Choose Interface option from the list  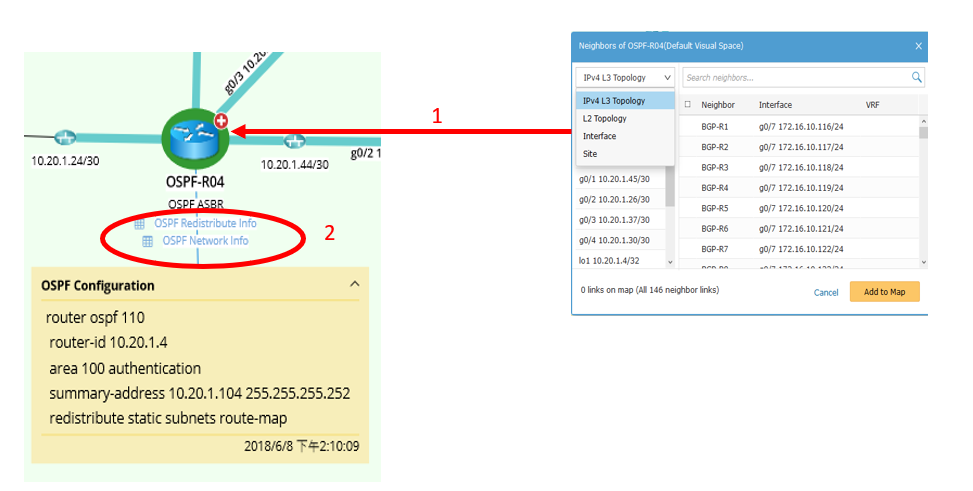625,136
